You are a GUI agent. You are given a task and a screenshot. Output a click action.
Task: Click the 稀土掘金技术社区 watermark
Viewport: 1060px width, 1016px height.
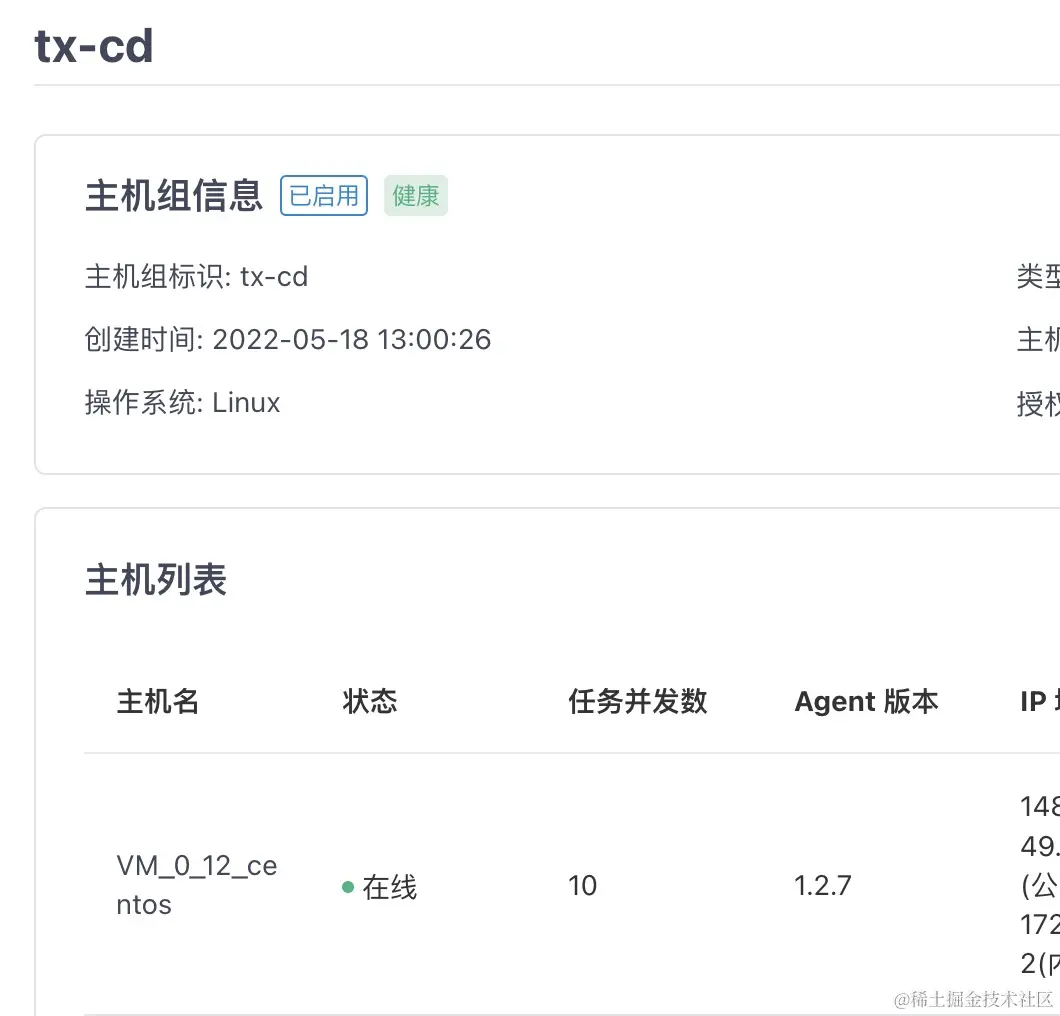pos(974,999)
